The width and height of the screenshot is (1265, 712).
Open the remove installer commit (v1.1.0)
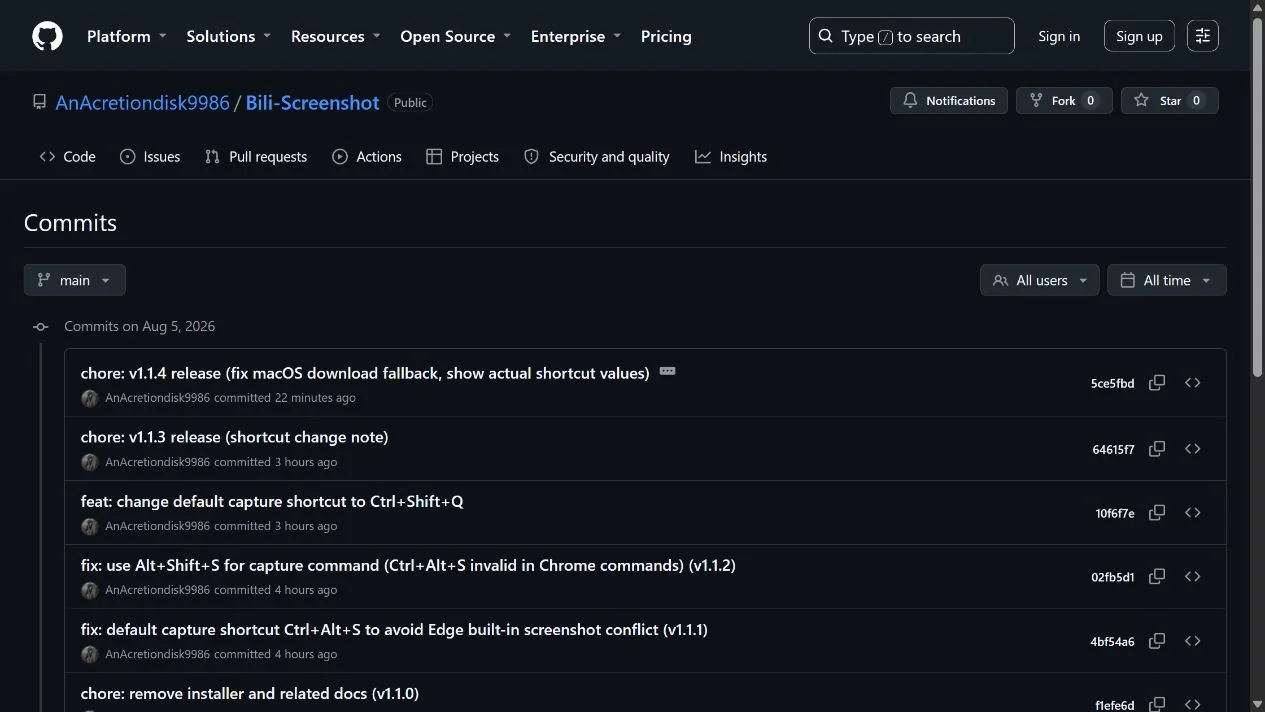250,693
